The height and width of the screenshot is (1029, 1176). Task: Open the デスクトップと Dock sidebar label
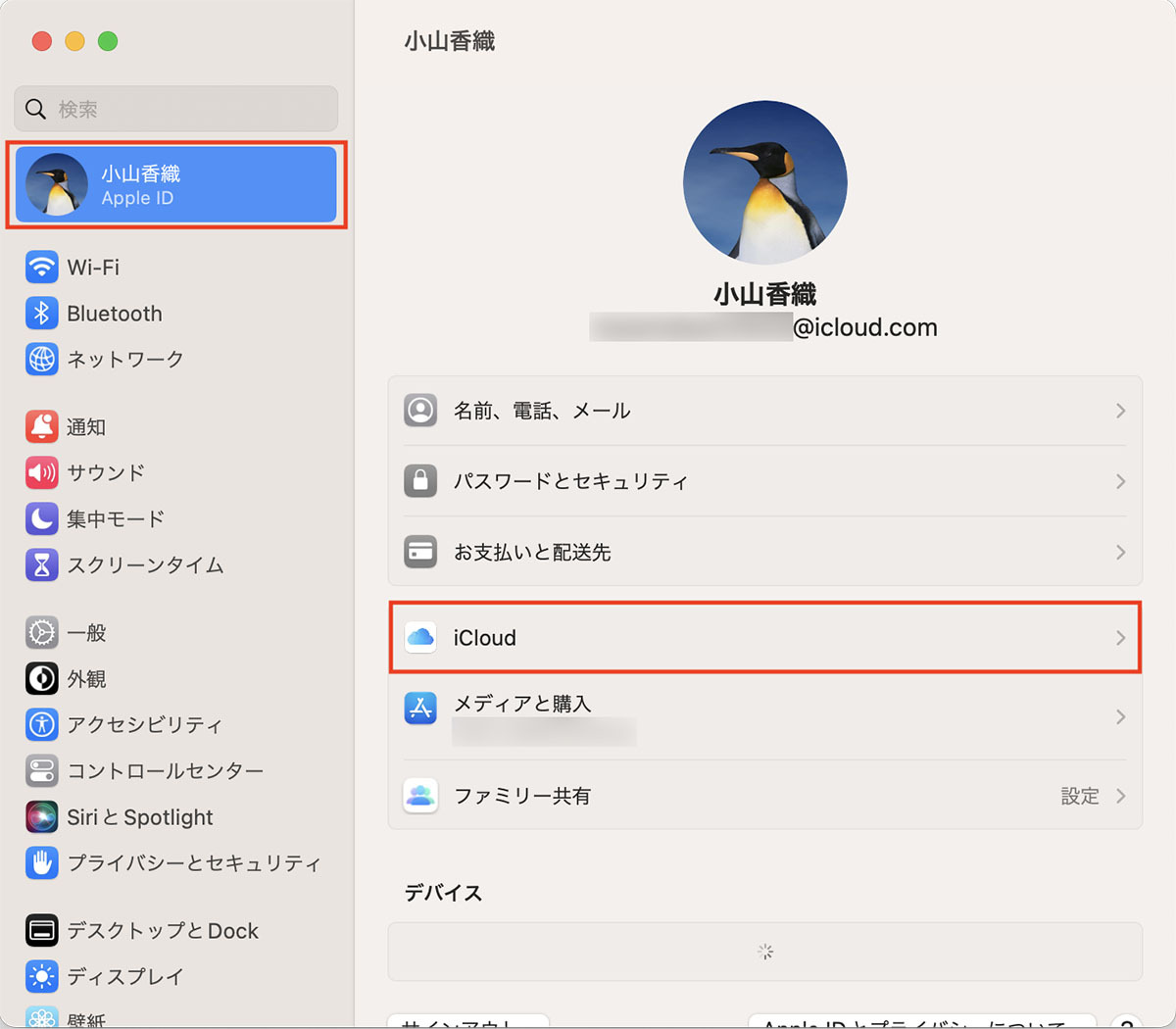163,930
